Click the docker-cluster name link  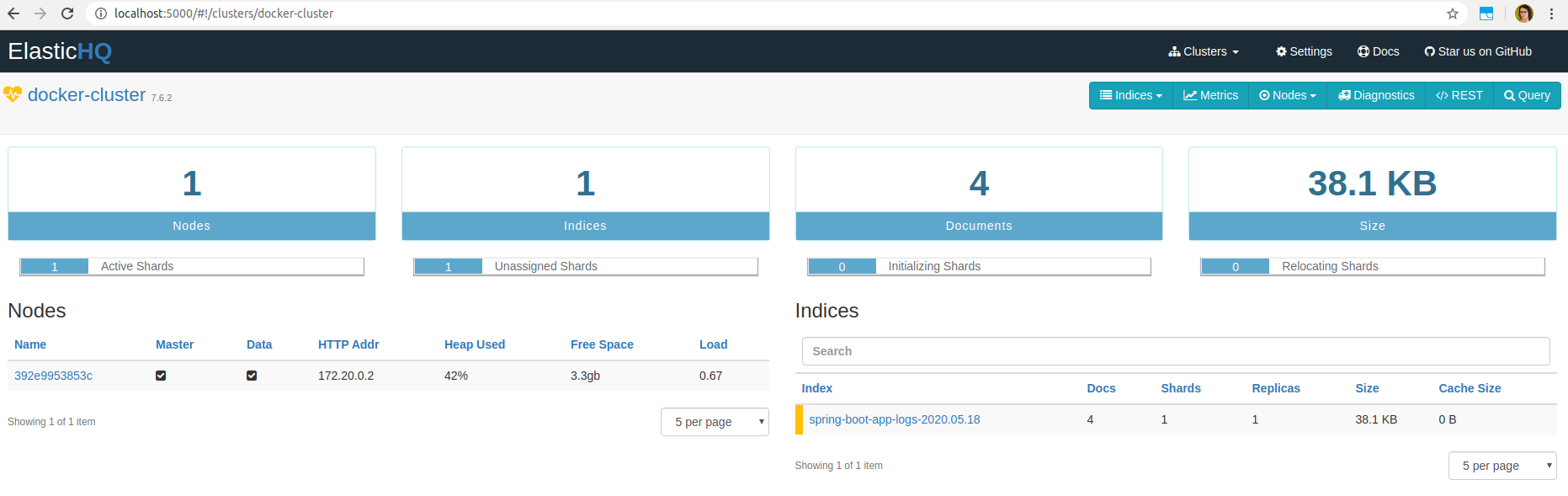pos(87,95)
